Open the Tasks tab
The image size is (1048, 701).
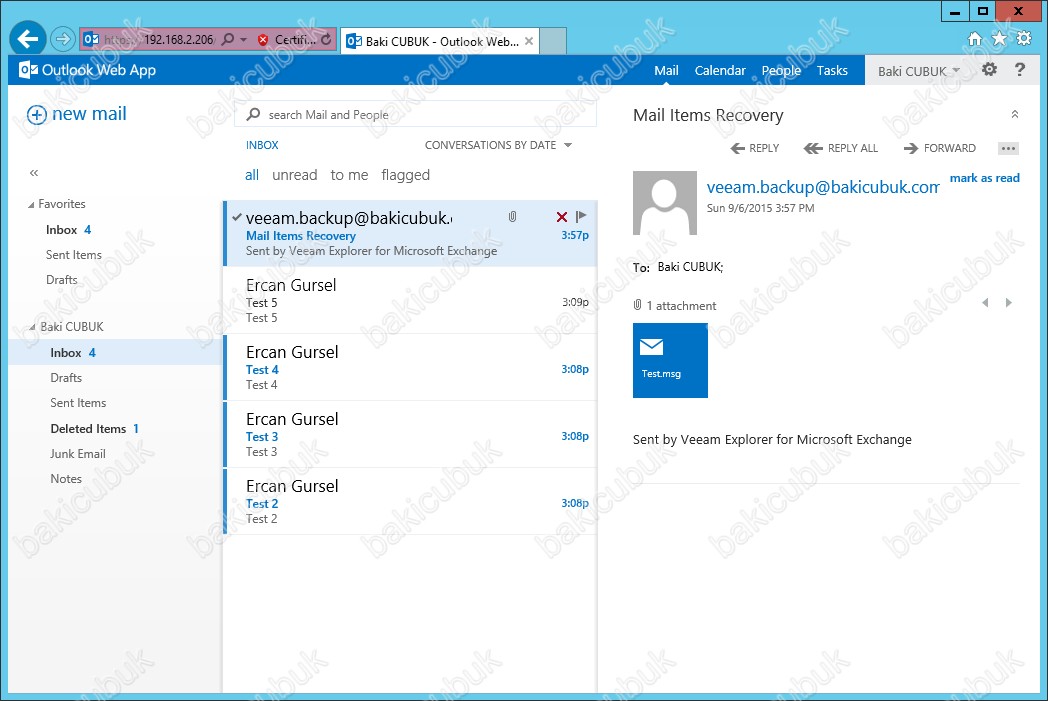[x=832, y=70]
